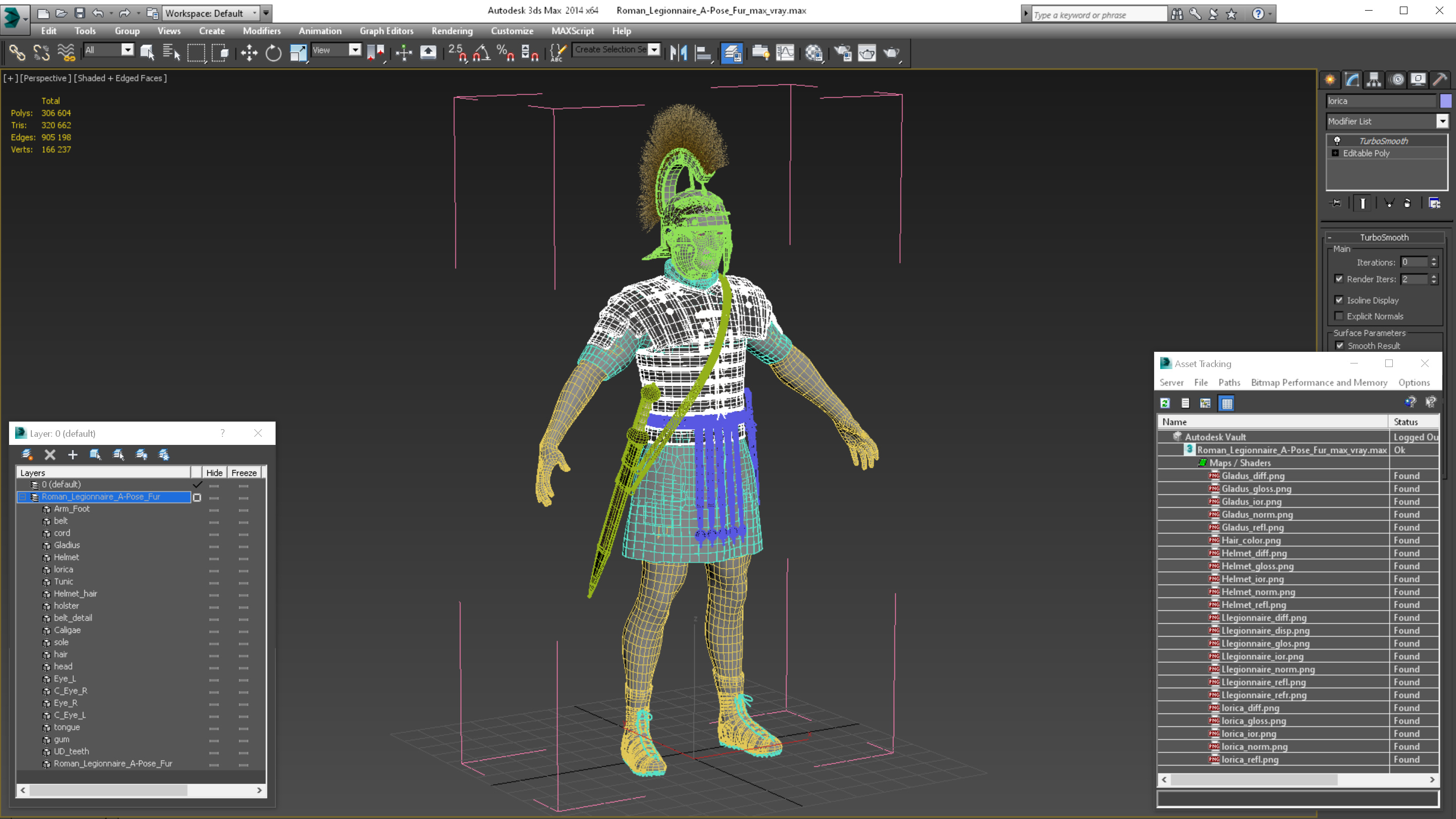Click the Shaded + Edged Faces viewport label
1456x819 pixels.
(120, 78)
